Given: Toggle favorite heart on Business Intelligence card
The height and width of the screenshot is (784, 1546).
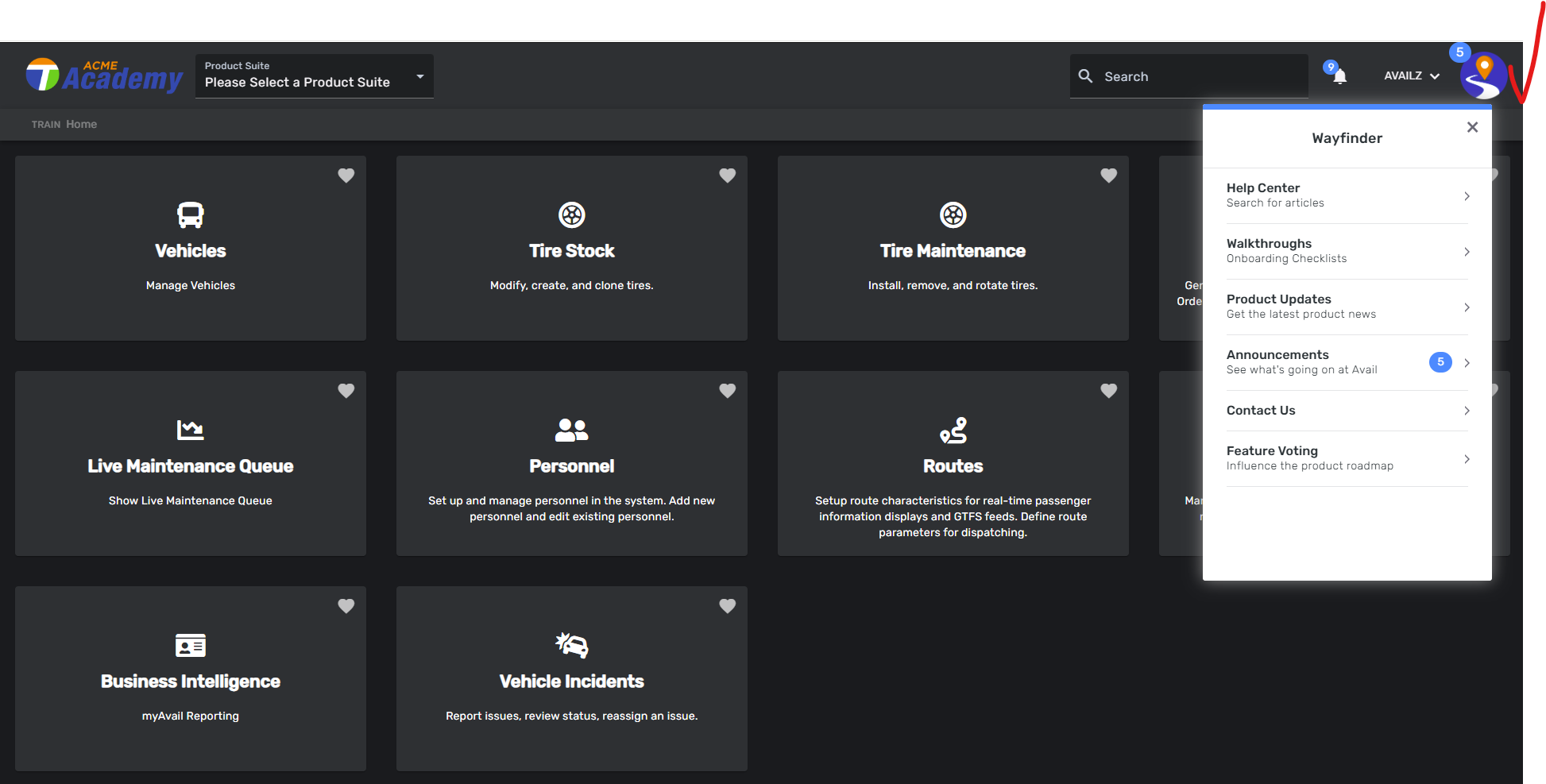Looking at the screenshot, I should click(x=346, y=606).
